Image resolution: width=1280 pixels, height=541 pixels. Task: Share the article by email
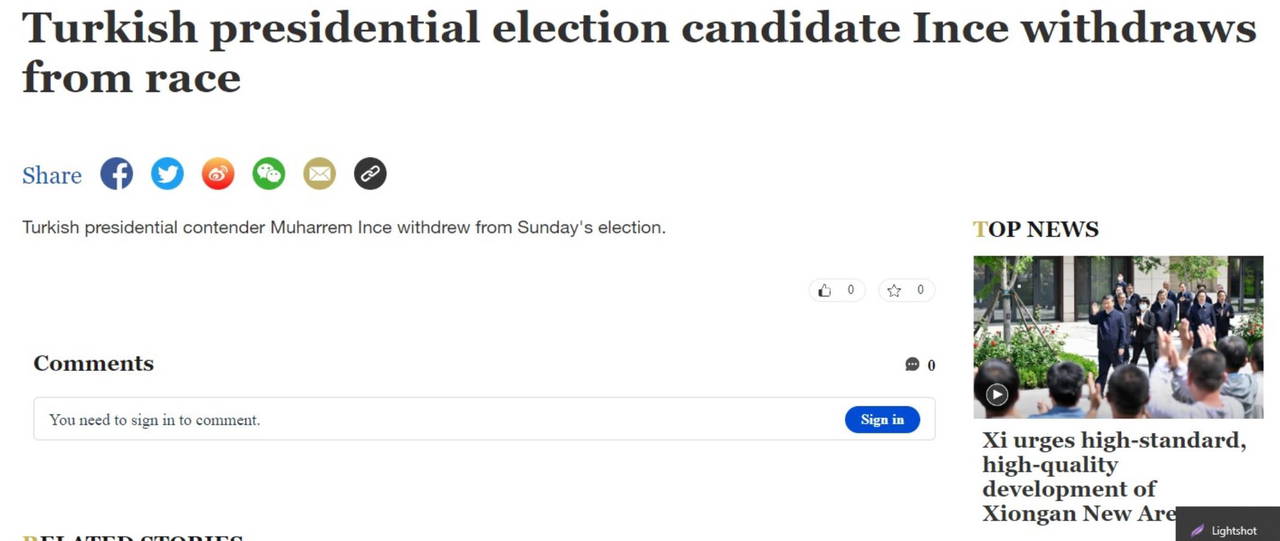coord(320,174)
